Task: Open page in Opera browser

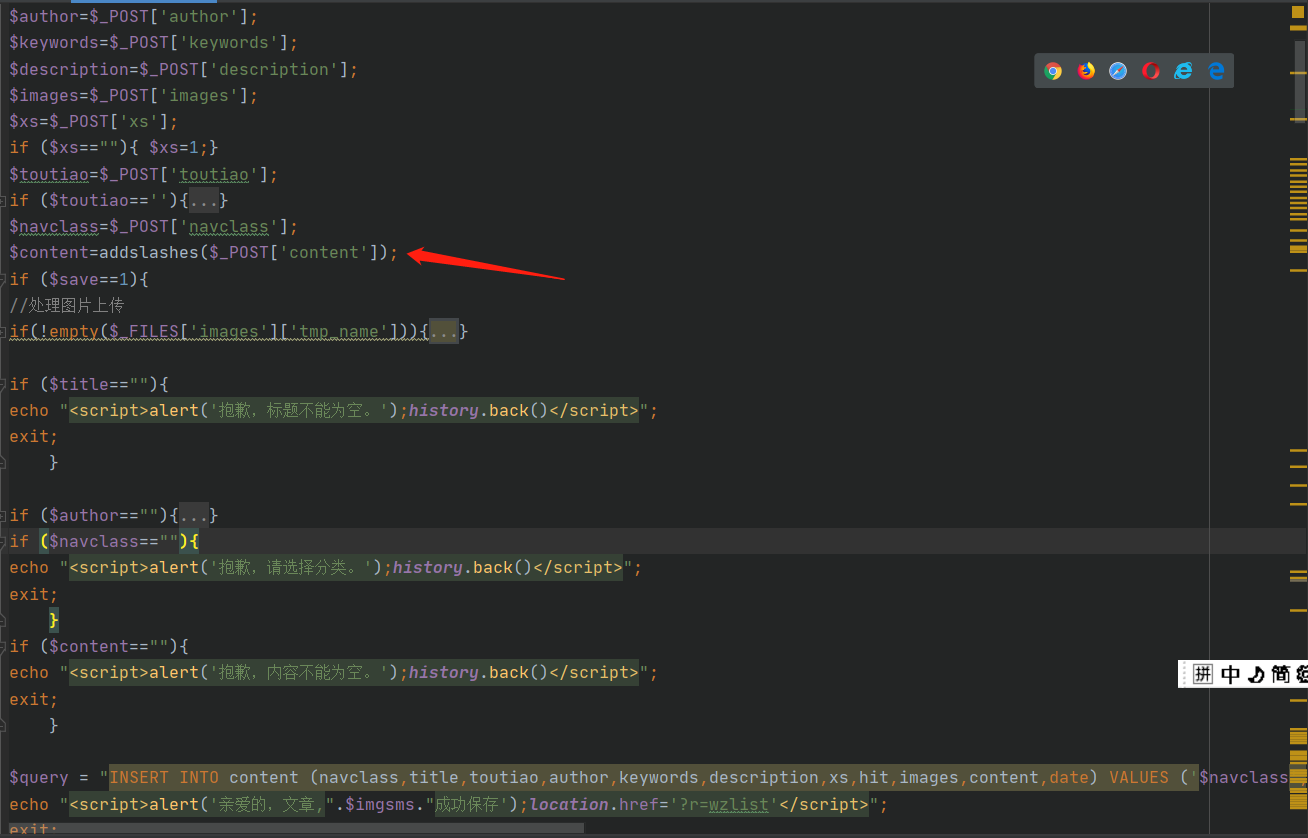Action: [x=1151, y=71]
